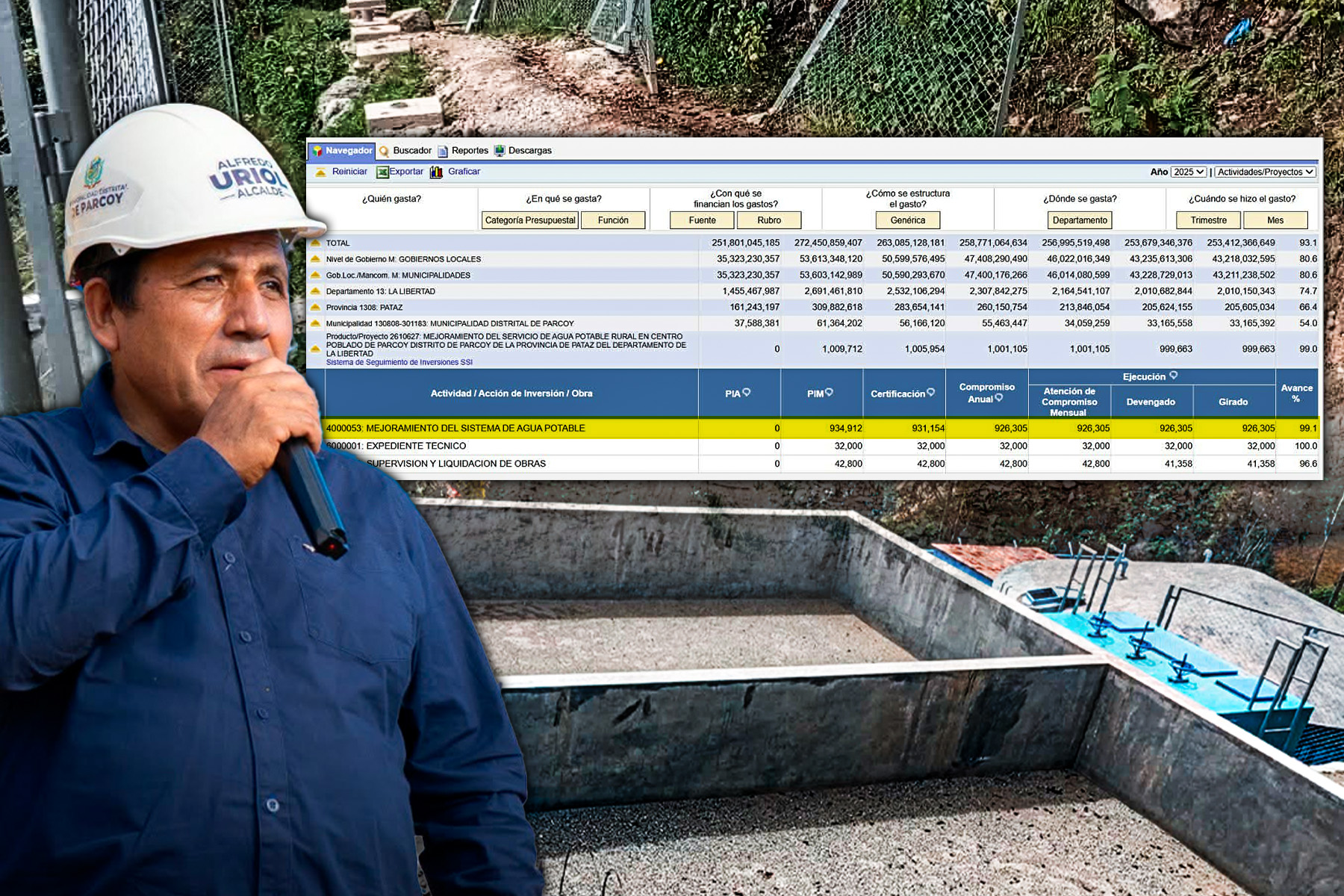1344x896 pixels.
Task: Click the Fuente button
Action: (702, 220)
